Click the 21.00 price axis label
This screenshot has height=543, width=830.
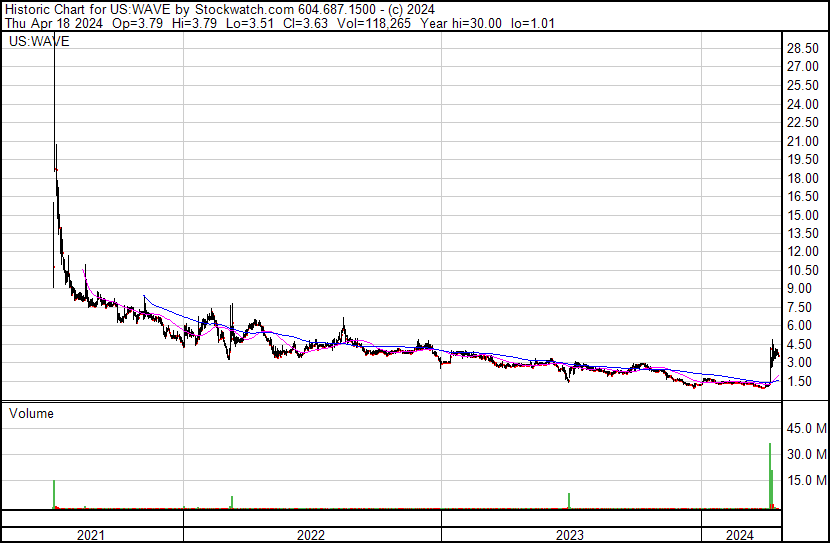coord(803,141)
